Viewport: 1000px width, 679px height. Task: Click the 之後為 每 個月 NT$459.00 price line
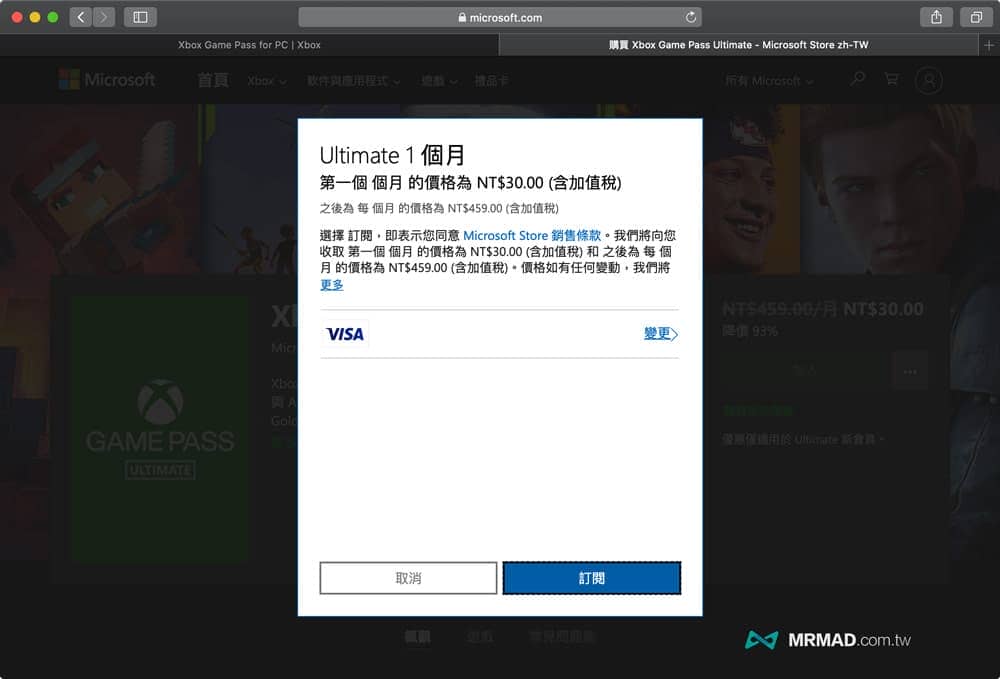pyautogui.click(x=439, y=208)
